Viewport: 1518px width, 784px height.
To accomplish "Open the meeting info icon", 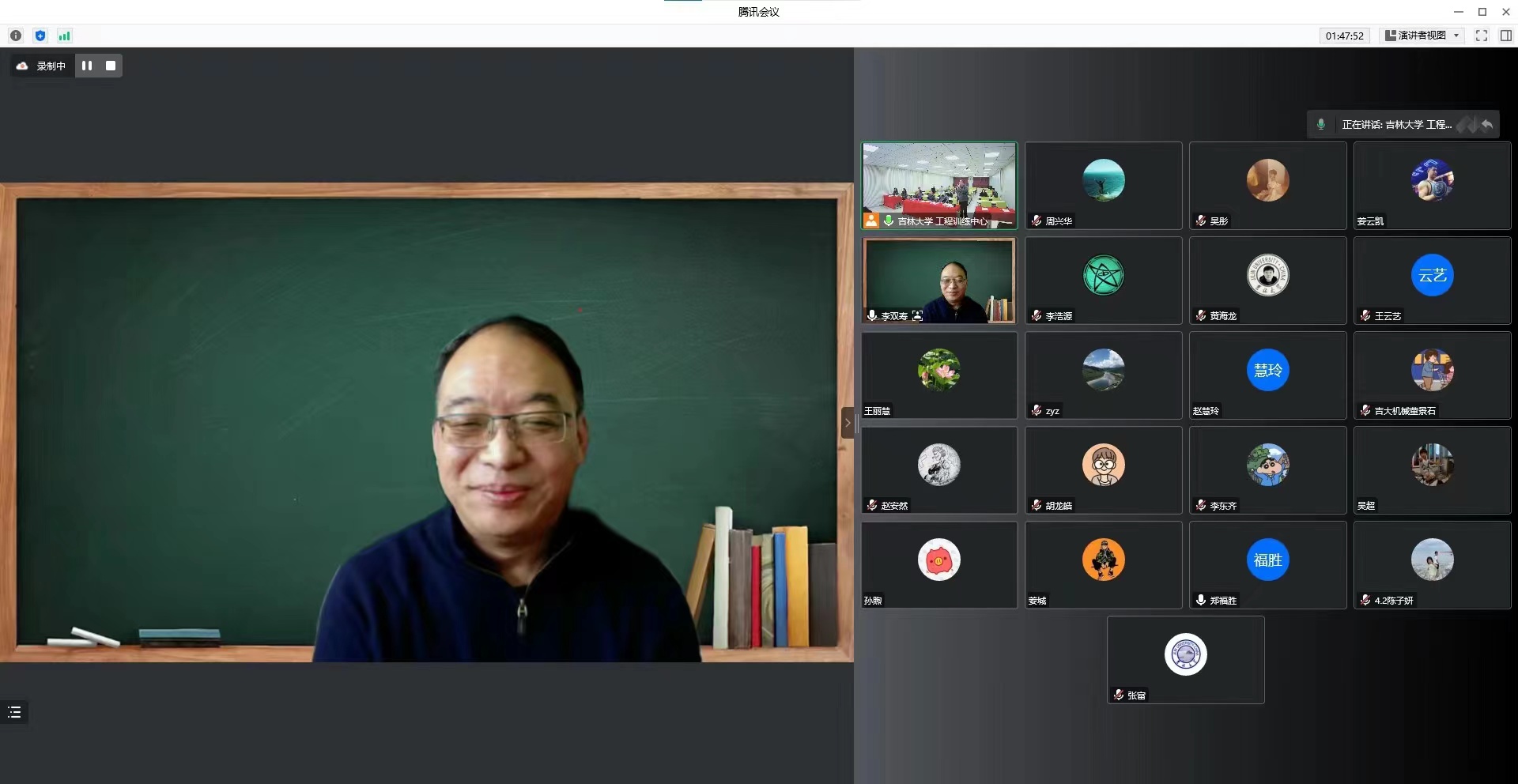I will click(x=16, y=36).
